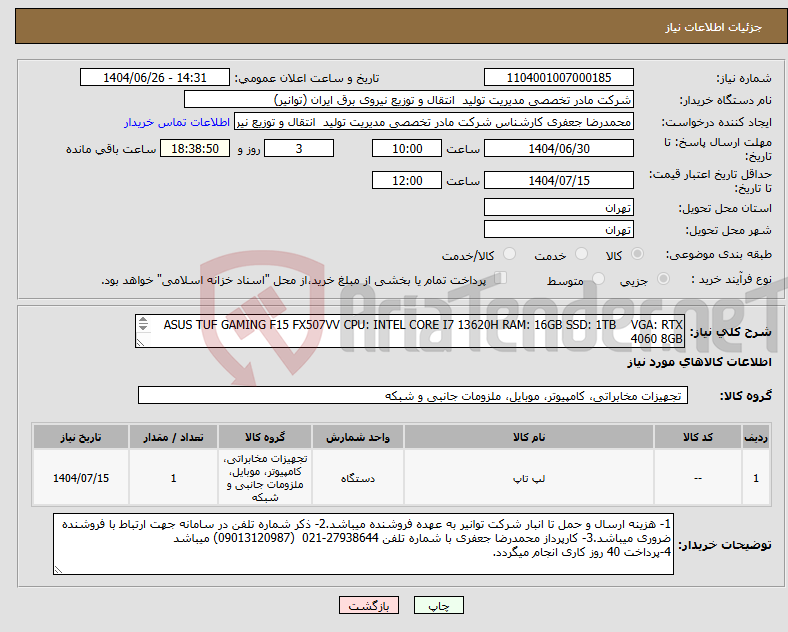Open the اطلاعات تماس خریدار link
The width and height of the screenshot is (788, 632).
[x=177, y=122]
